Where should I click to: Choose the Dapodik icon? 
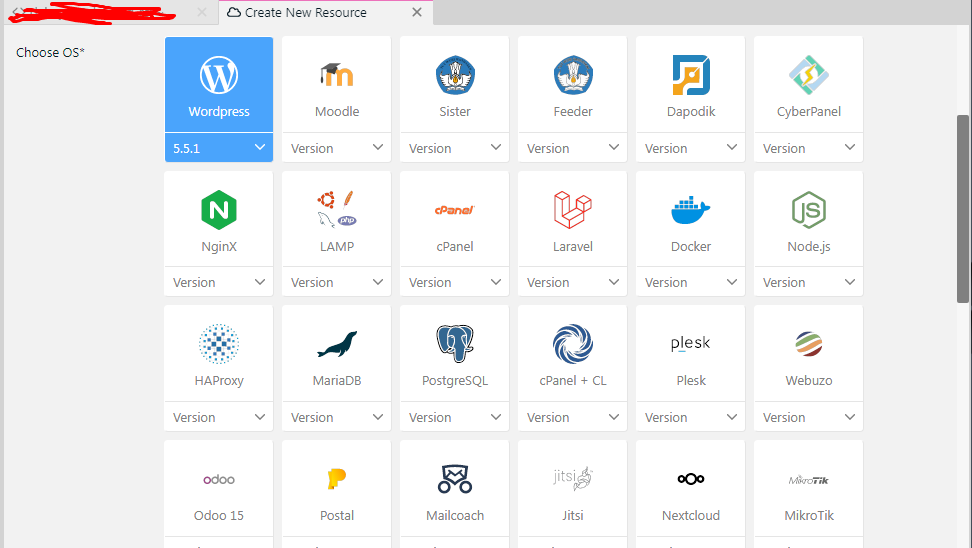click(691, 76)
